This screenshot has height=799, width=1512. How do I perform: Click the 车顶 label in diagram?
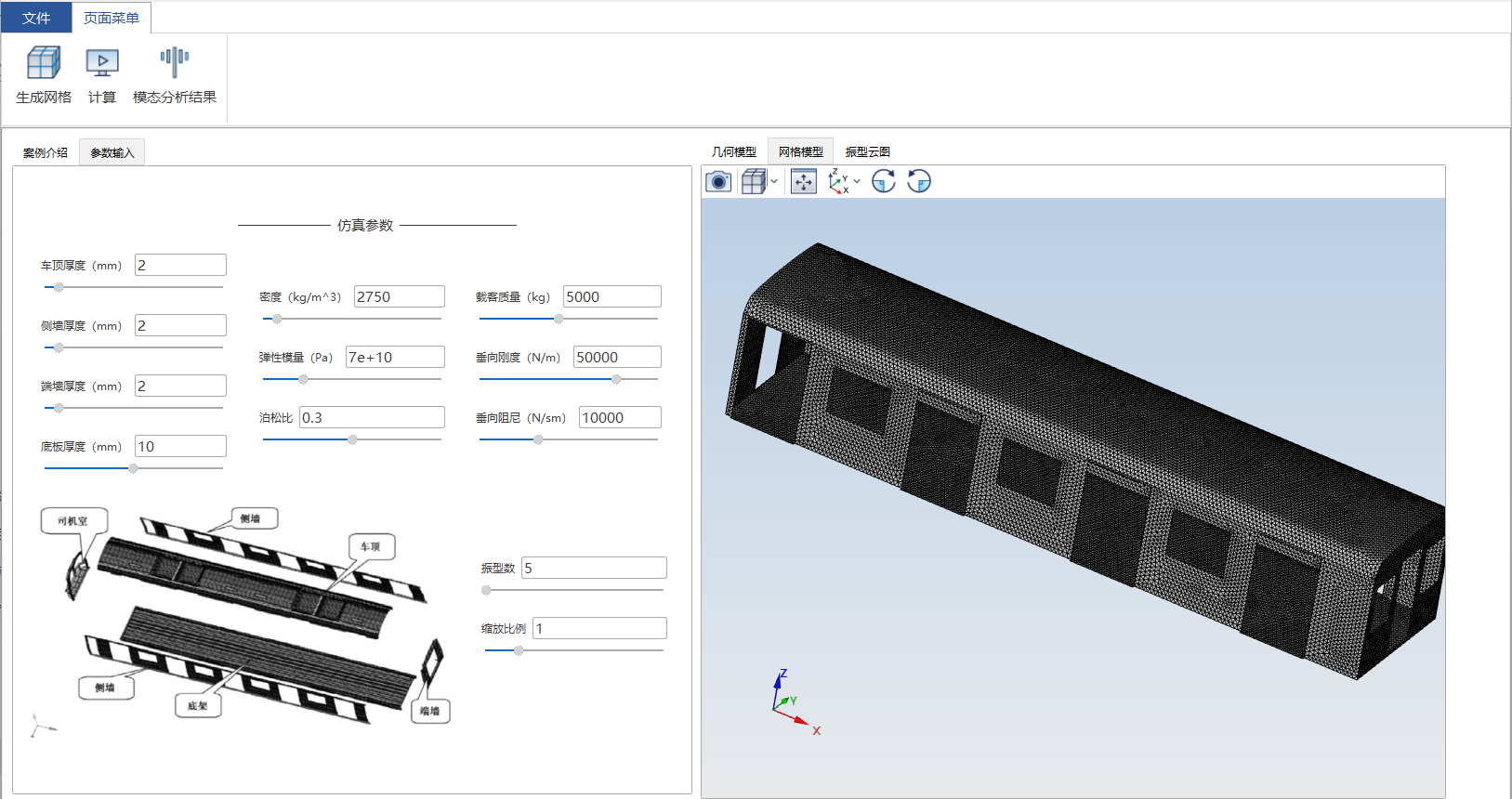[371, 546]
